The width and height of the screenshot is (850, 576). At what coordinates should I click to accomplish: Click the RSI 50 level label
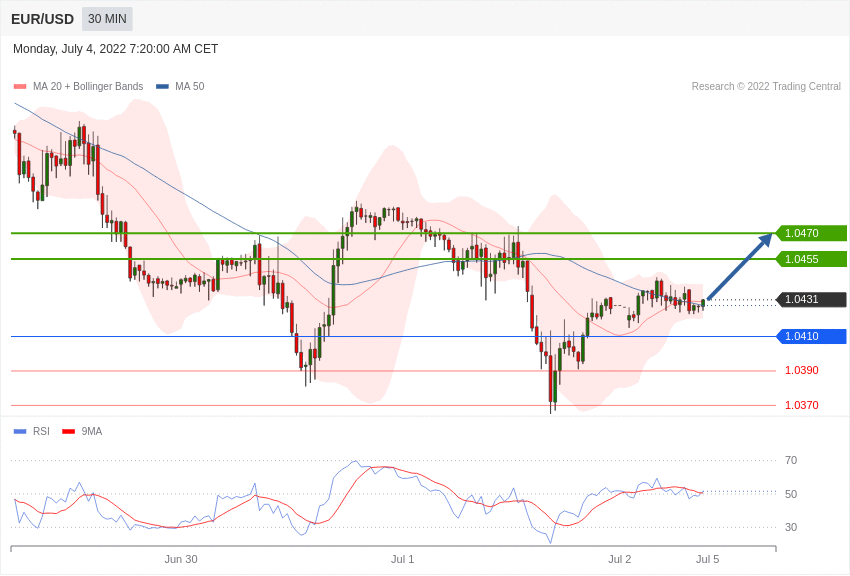791,494
